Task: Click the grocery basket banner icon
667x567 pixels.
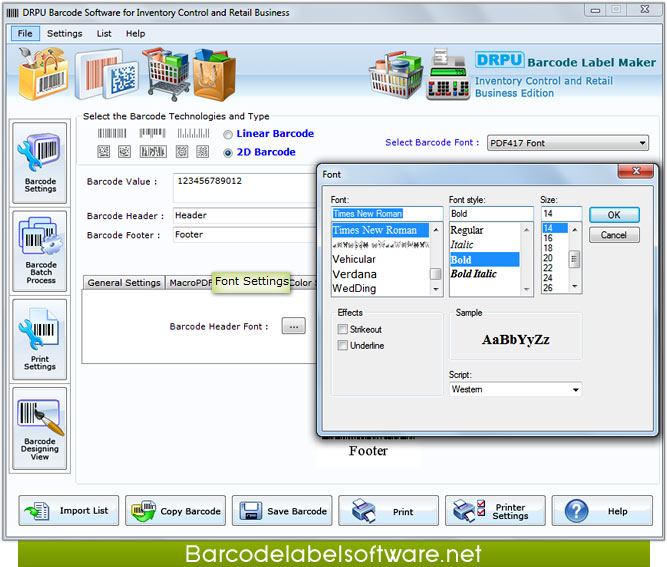Action: click(x=396, y=75)
